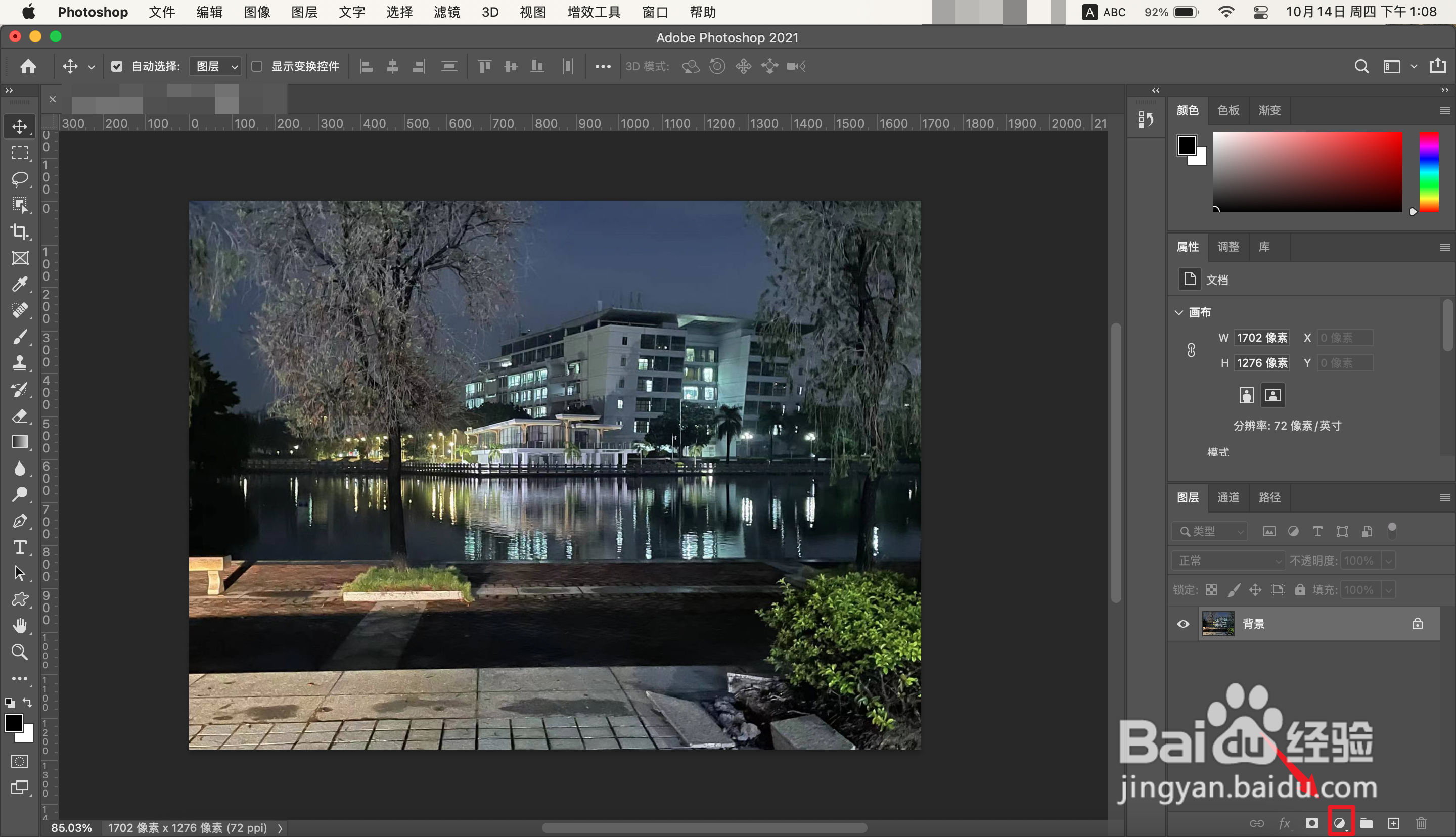The image size is (1456, 837).
Task: Open the 不透明度 value dropdown arrow
Action: (x=1388, y=561)
